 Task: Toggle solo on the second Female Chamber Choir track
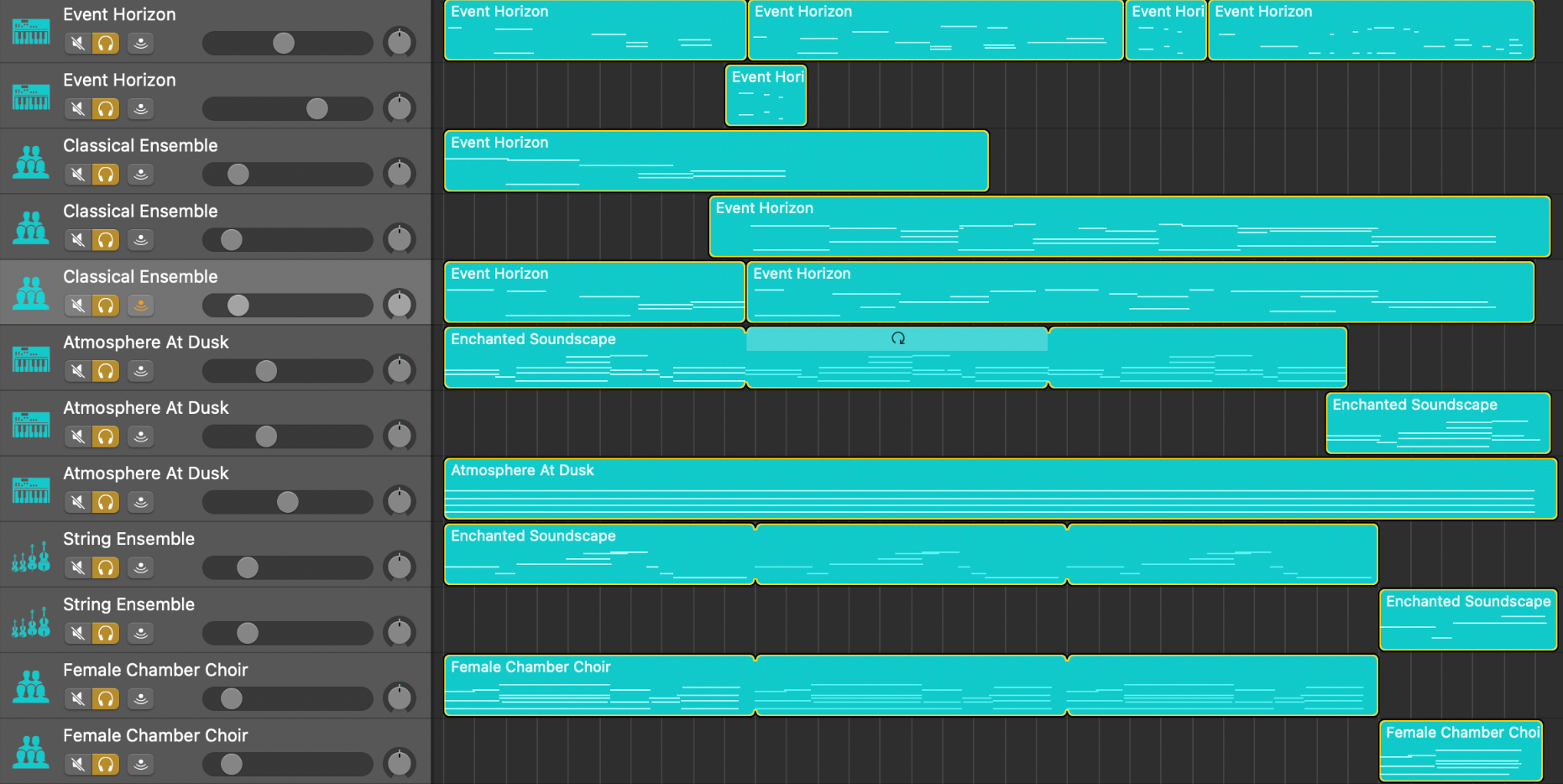tap(106, 764)
